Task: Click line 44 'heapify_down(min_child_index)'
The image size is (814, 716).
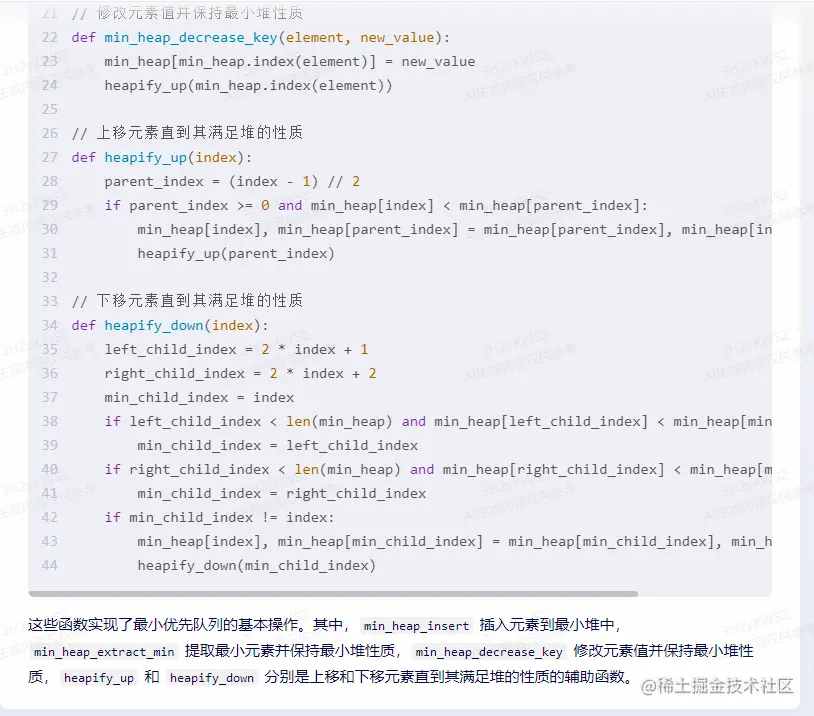Action: (x=256, y=565)
